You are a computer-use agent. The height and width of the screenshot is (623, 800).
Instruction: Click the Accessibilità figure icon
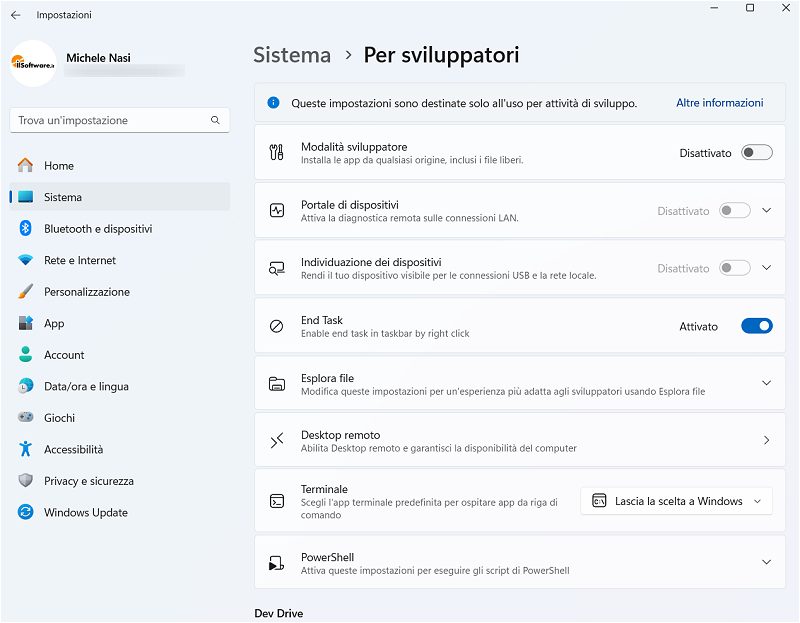tap(26, 449)
